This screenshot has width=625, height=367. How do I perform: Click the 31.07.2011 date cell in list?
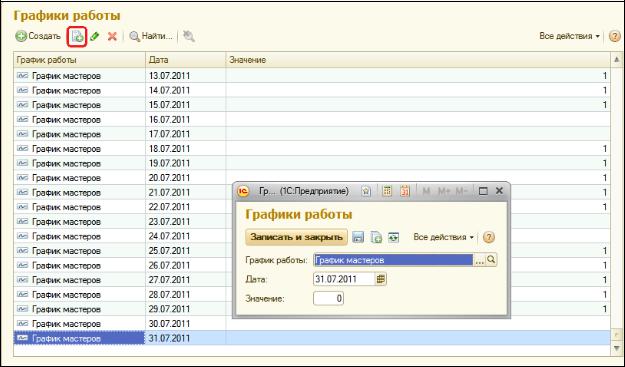click(x=186, y=339)
